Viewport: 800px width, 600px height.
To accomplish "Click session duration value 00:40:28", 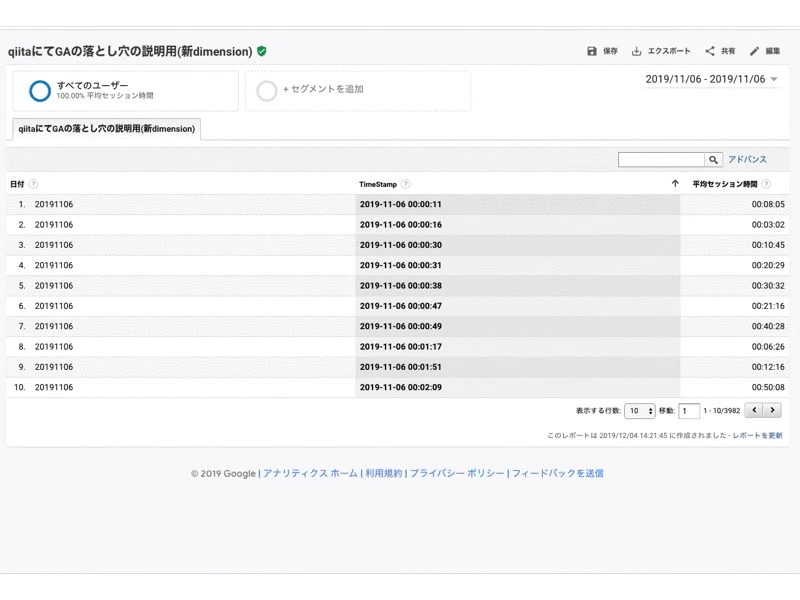I will pos(768,326).
